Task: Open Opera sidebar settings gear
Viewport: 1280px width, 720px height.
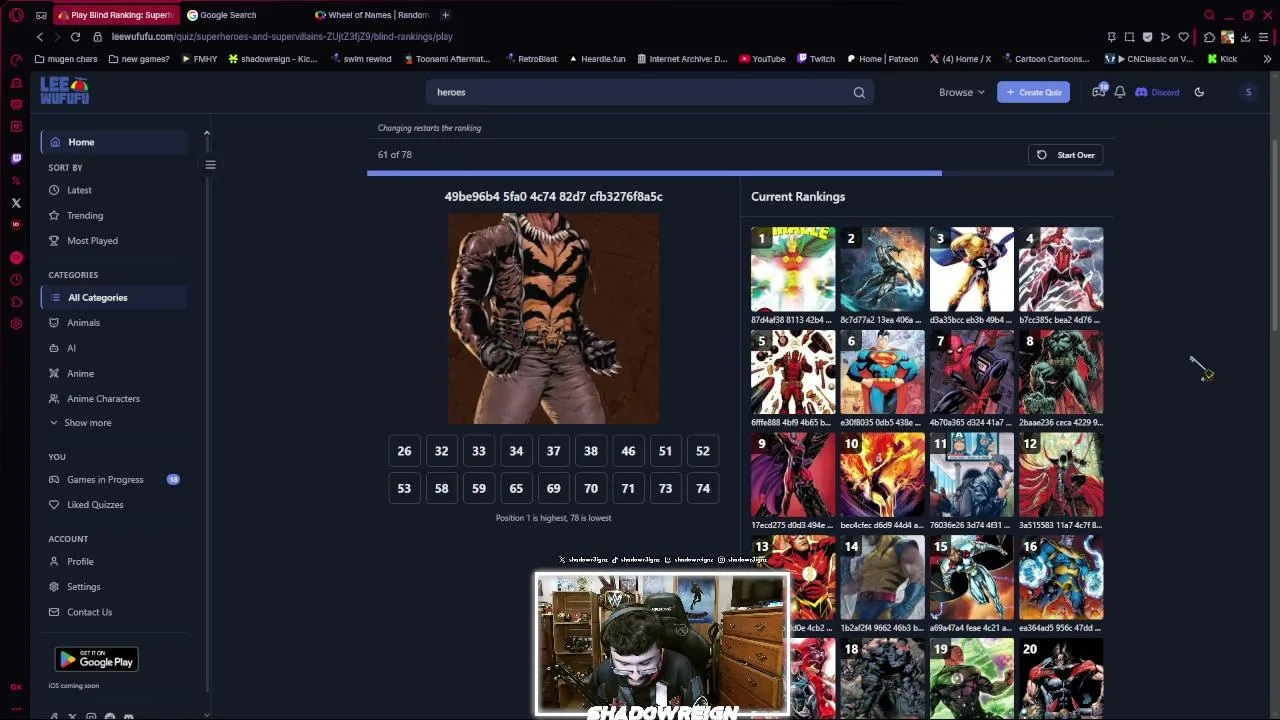Action: (x=16, y=324)
